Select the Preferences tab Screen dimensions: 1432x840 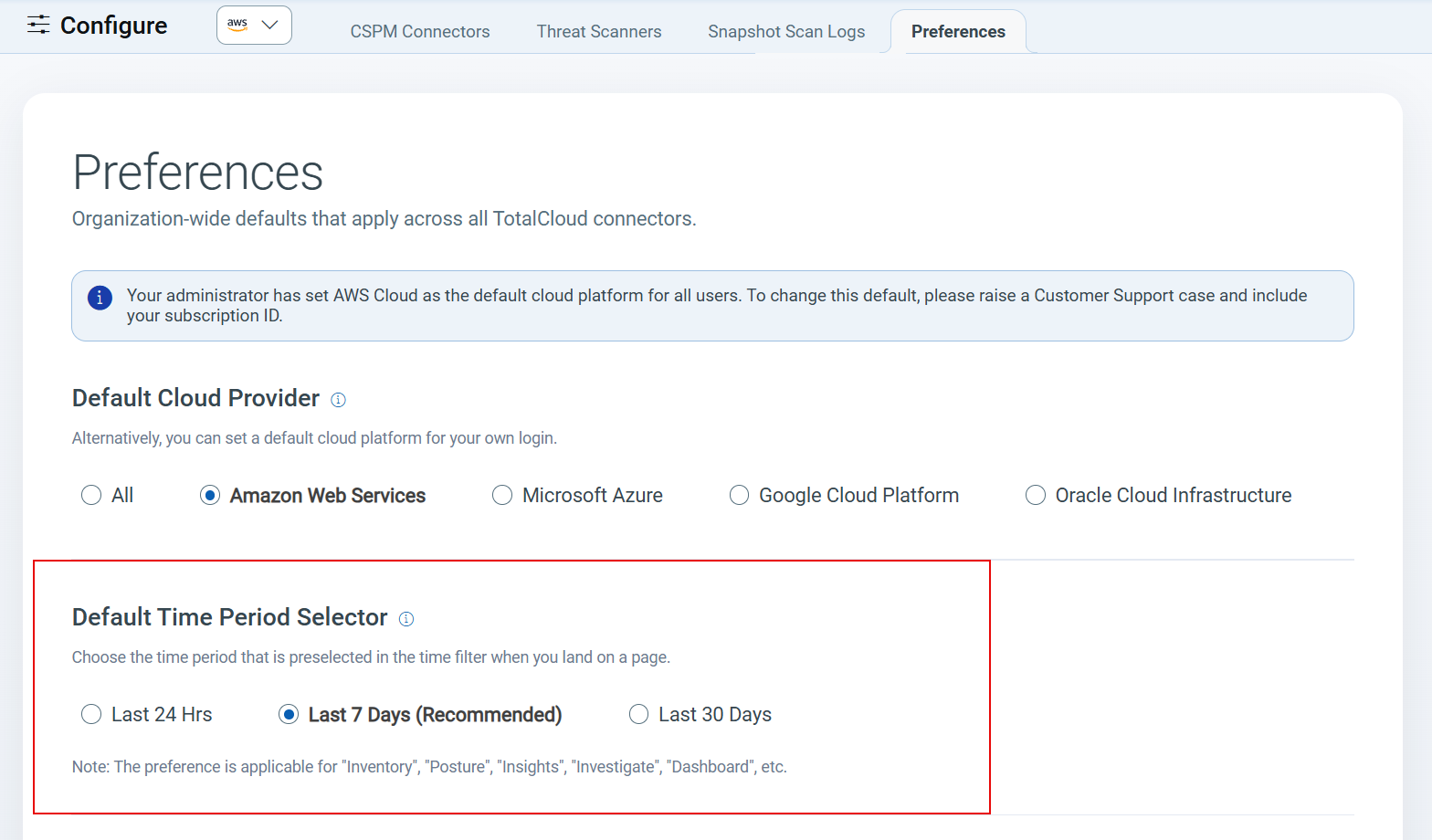[x=958, y=32]
